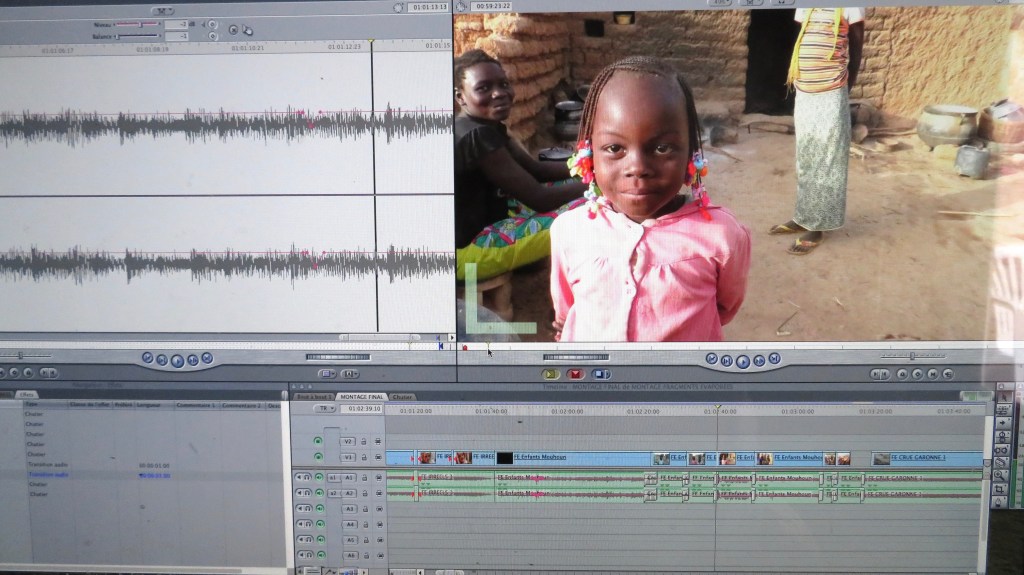Select the Selection arrow tool in tool palette
This screenshot has height=575, width=1024.
[x=1004, y=397]
